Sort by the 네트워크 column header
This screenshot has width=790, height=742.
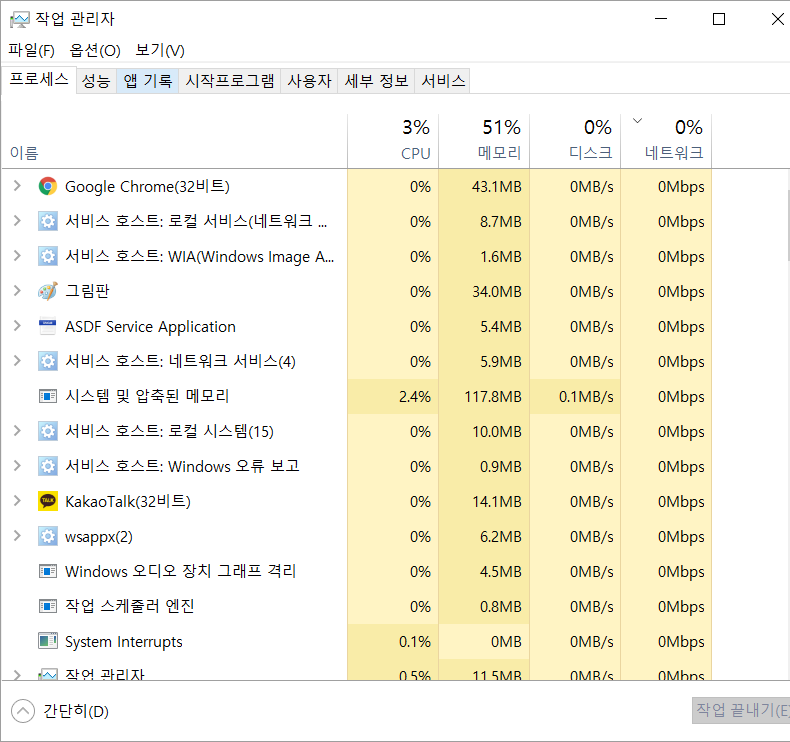point(667,141)
